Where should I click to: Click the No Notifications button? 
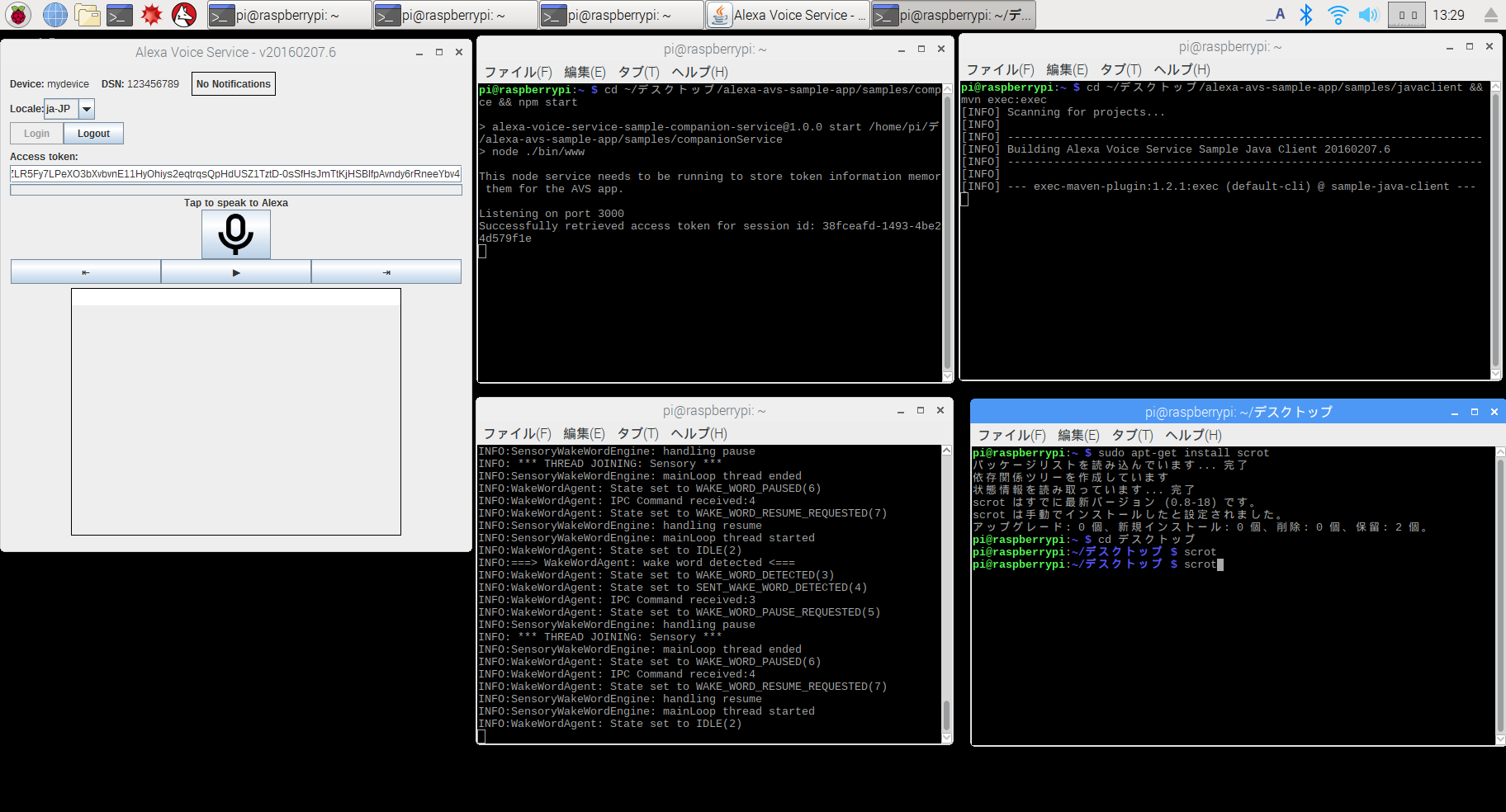tap(233, 84)
